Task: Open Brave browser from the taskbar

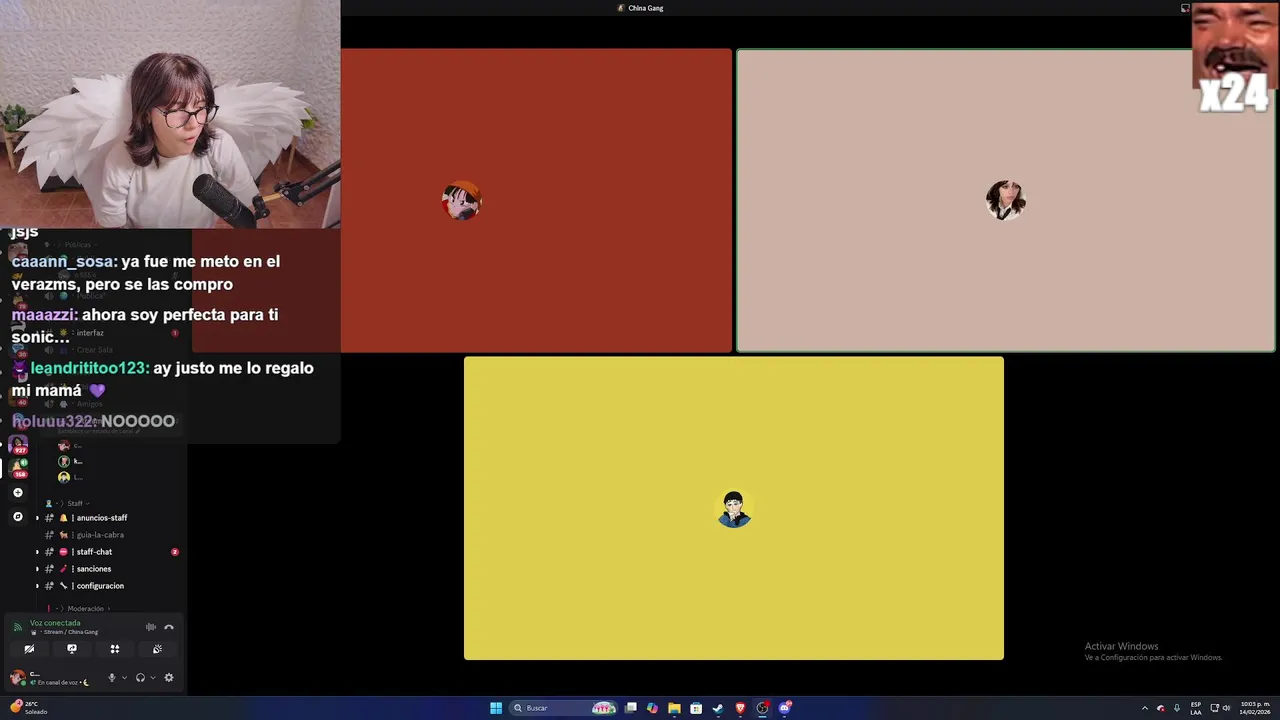Action: 740,708
